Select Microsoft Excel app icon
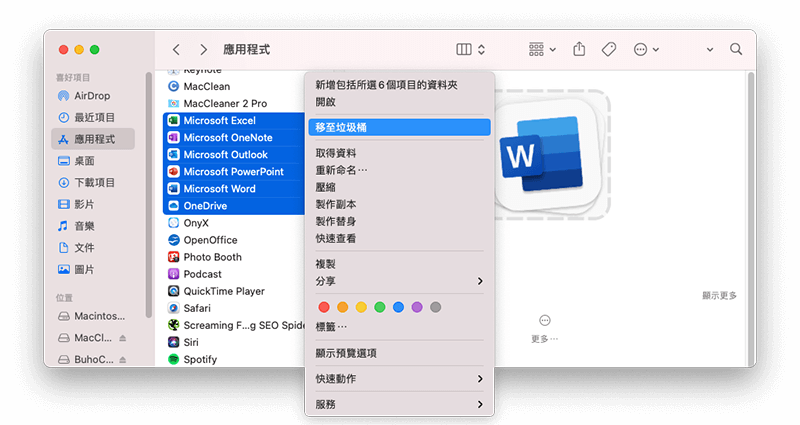Viewport: 800px width, 425px height. [173, 120]
